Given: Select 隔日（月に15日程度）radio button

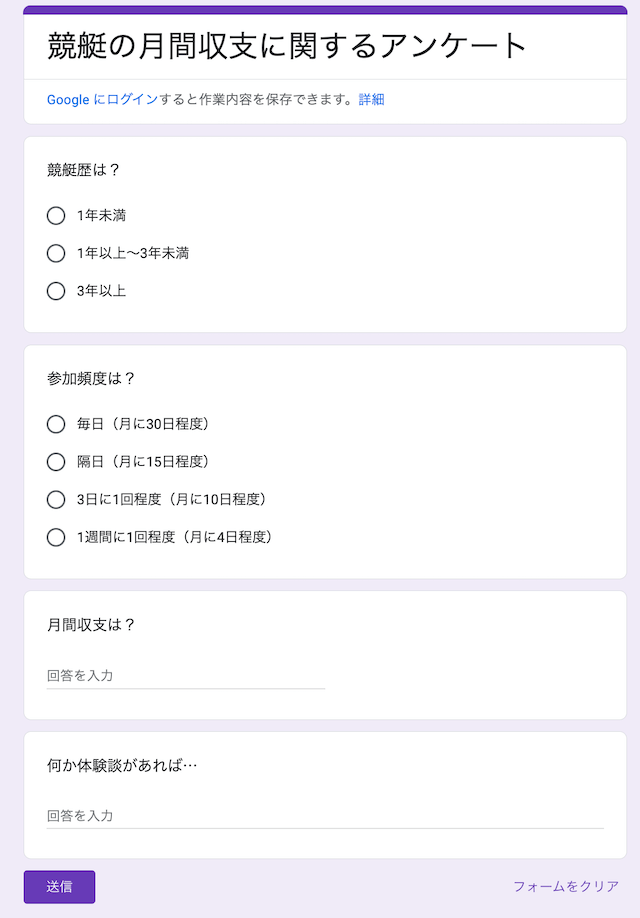Looking at the screenshot, I should click(x=56, y=462).
